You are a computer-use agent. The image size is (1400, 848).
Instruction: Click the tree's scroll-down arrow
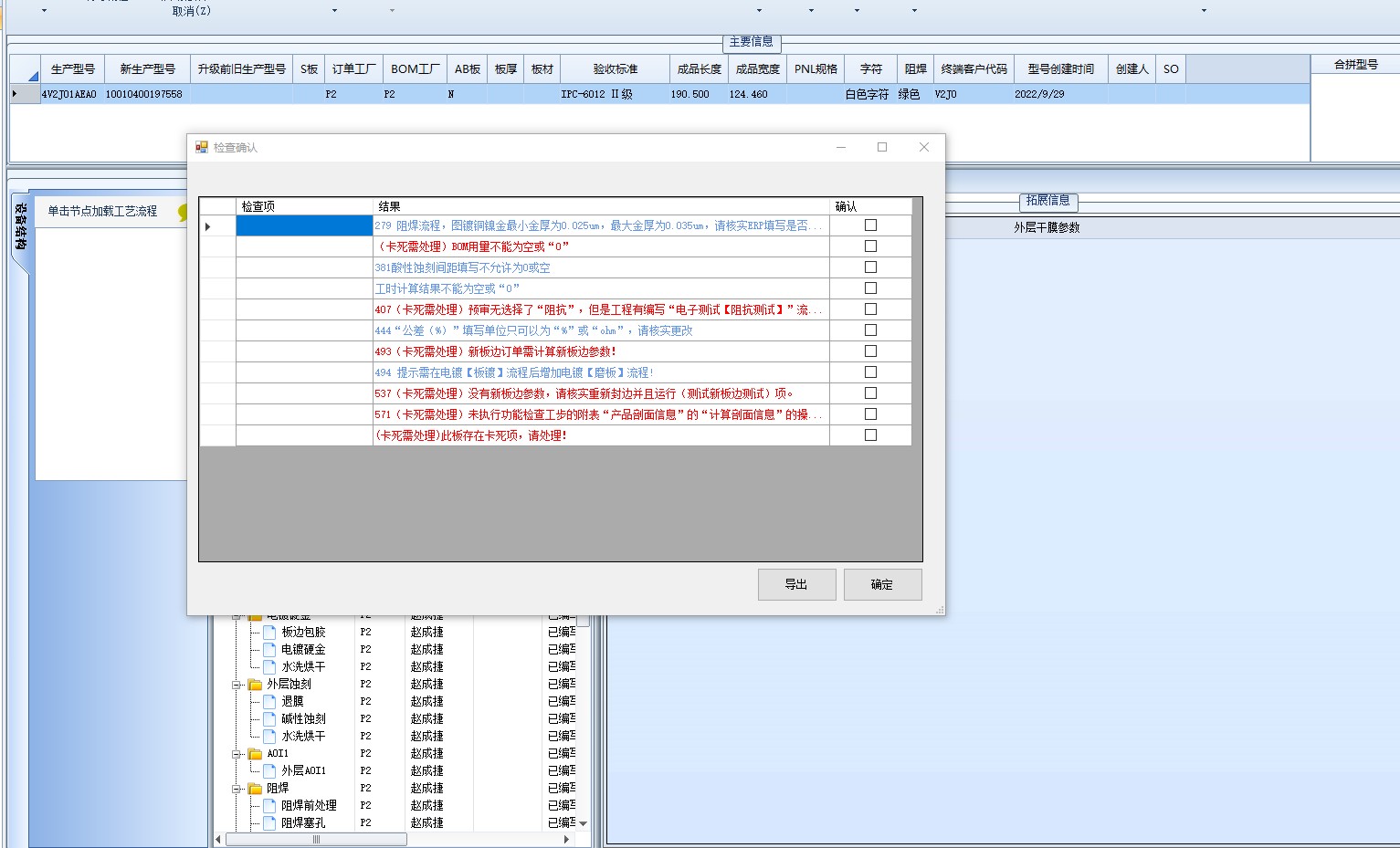coord(584,823)
